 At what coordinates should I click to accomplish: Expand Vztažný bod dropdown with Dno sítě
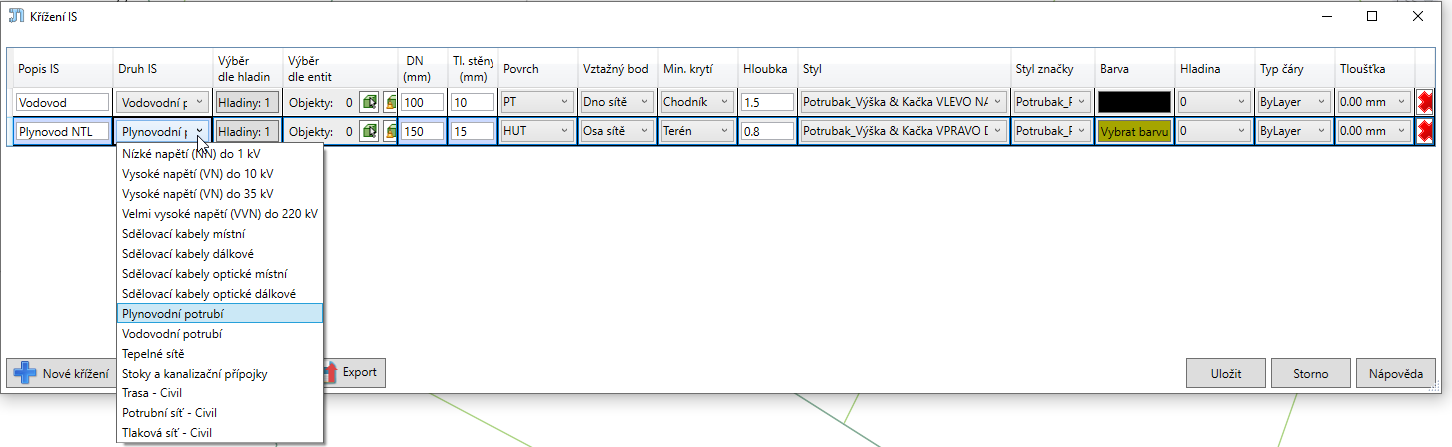click(616, 102)
